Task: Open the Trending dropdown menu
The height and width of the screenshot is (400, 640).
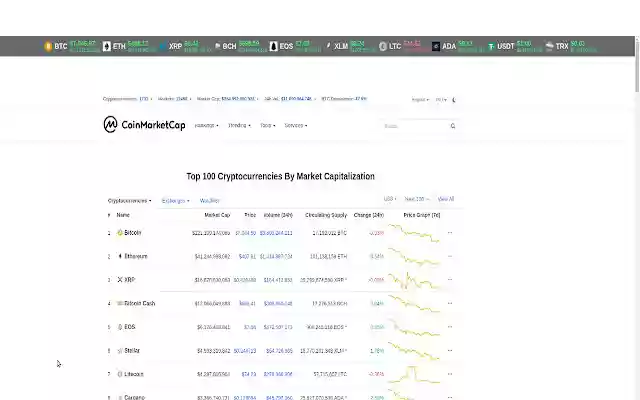Action: [x=239, y=125]
